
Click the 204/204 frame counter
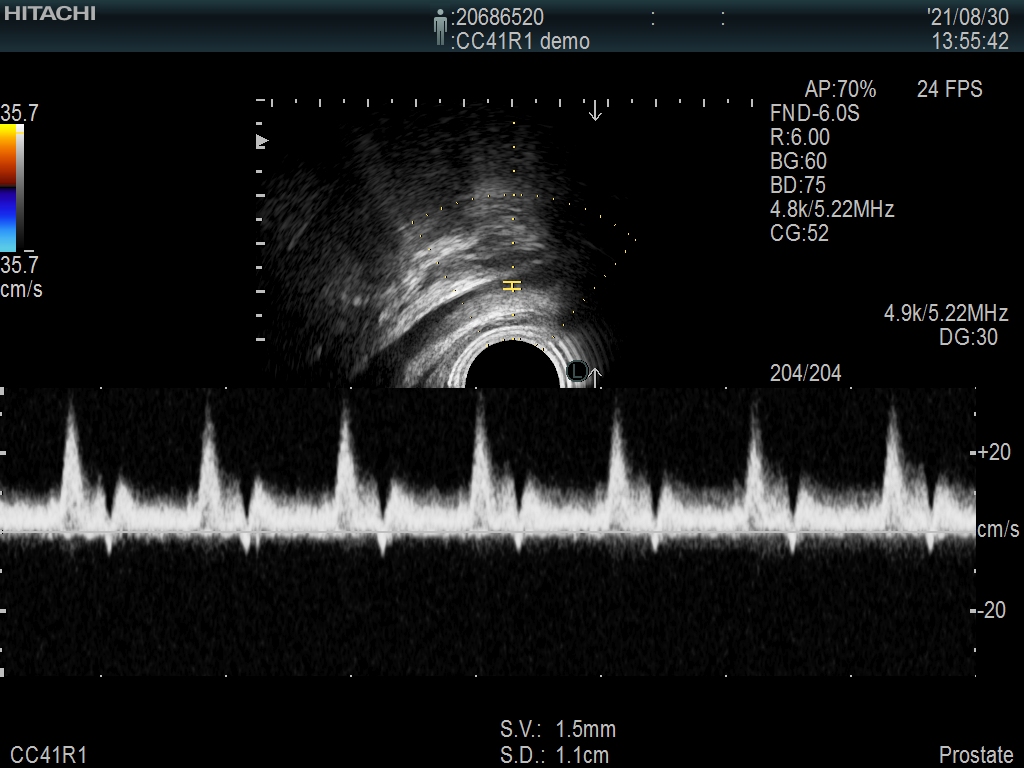pos(805,373)
